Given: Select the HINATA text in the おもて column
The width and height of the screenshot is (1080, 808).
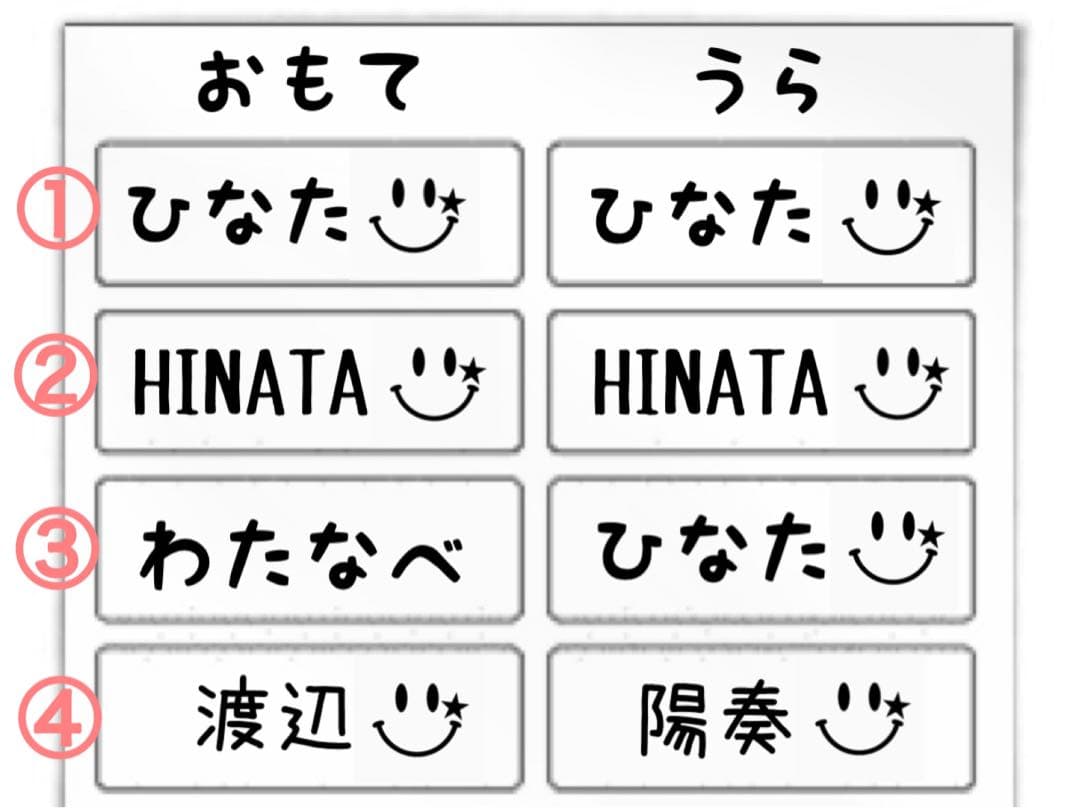Looking at the screenshot, I should coord(251,383).
